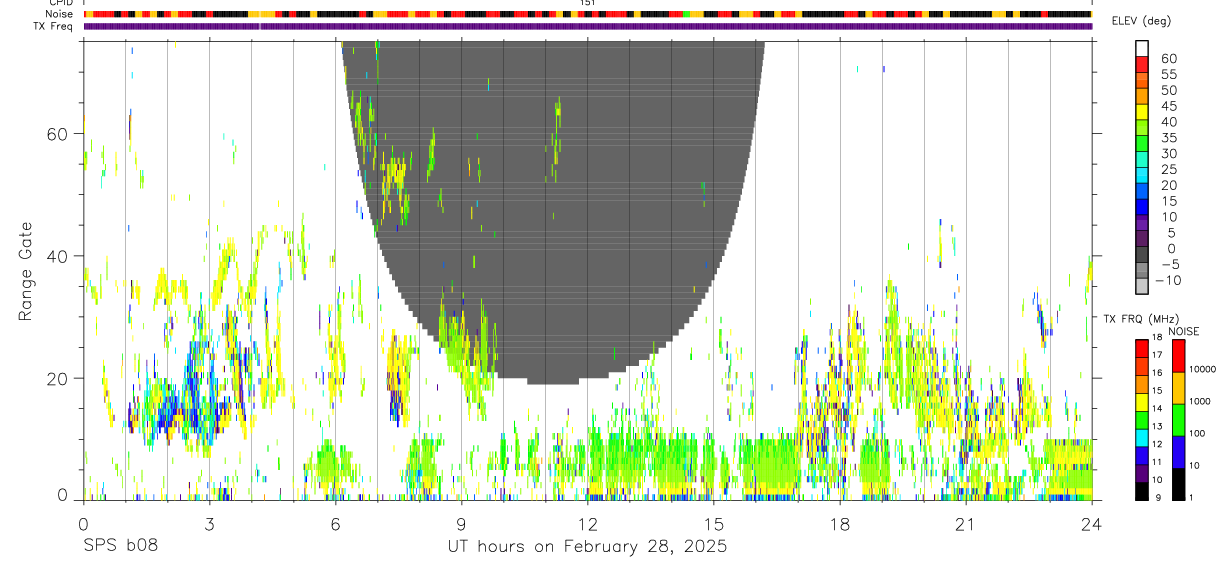The width and height of the screenshot is (1228, 567).
Task: Click the UT hour '18' axis label
Action: coord(840,523)
